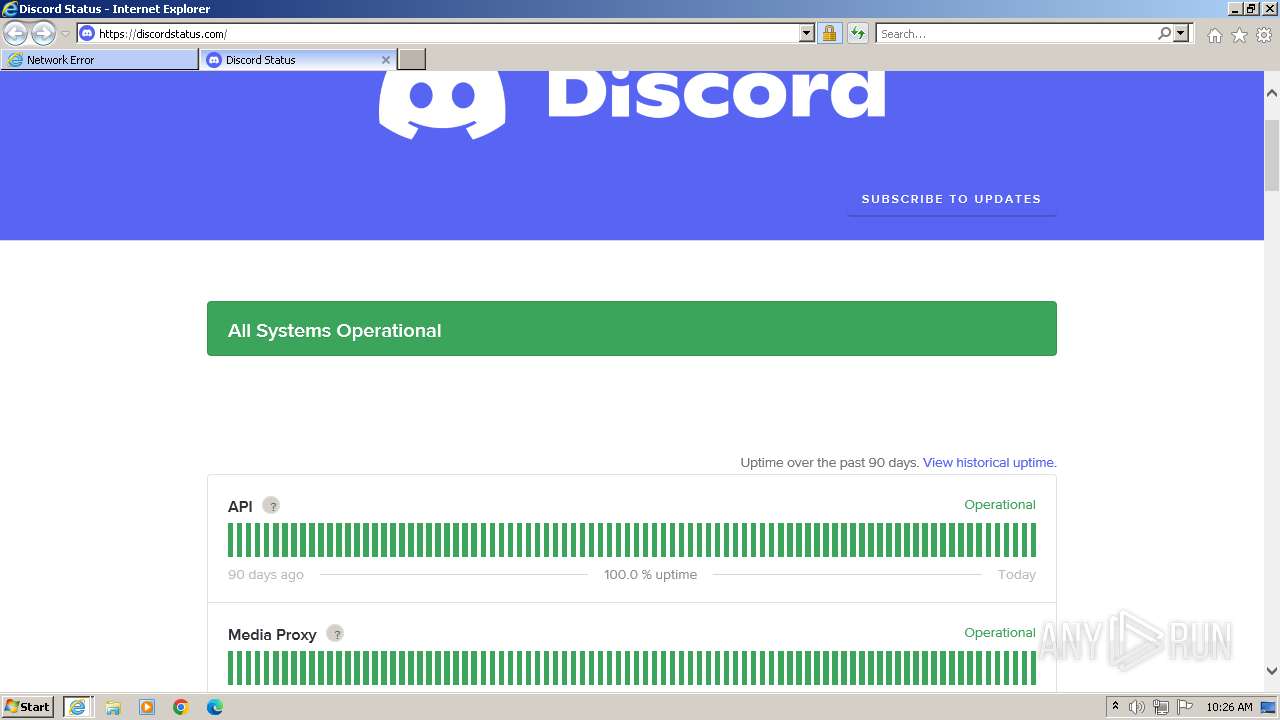Switch to the Network Error tab

click(100, 60)
